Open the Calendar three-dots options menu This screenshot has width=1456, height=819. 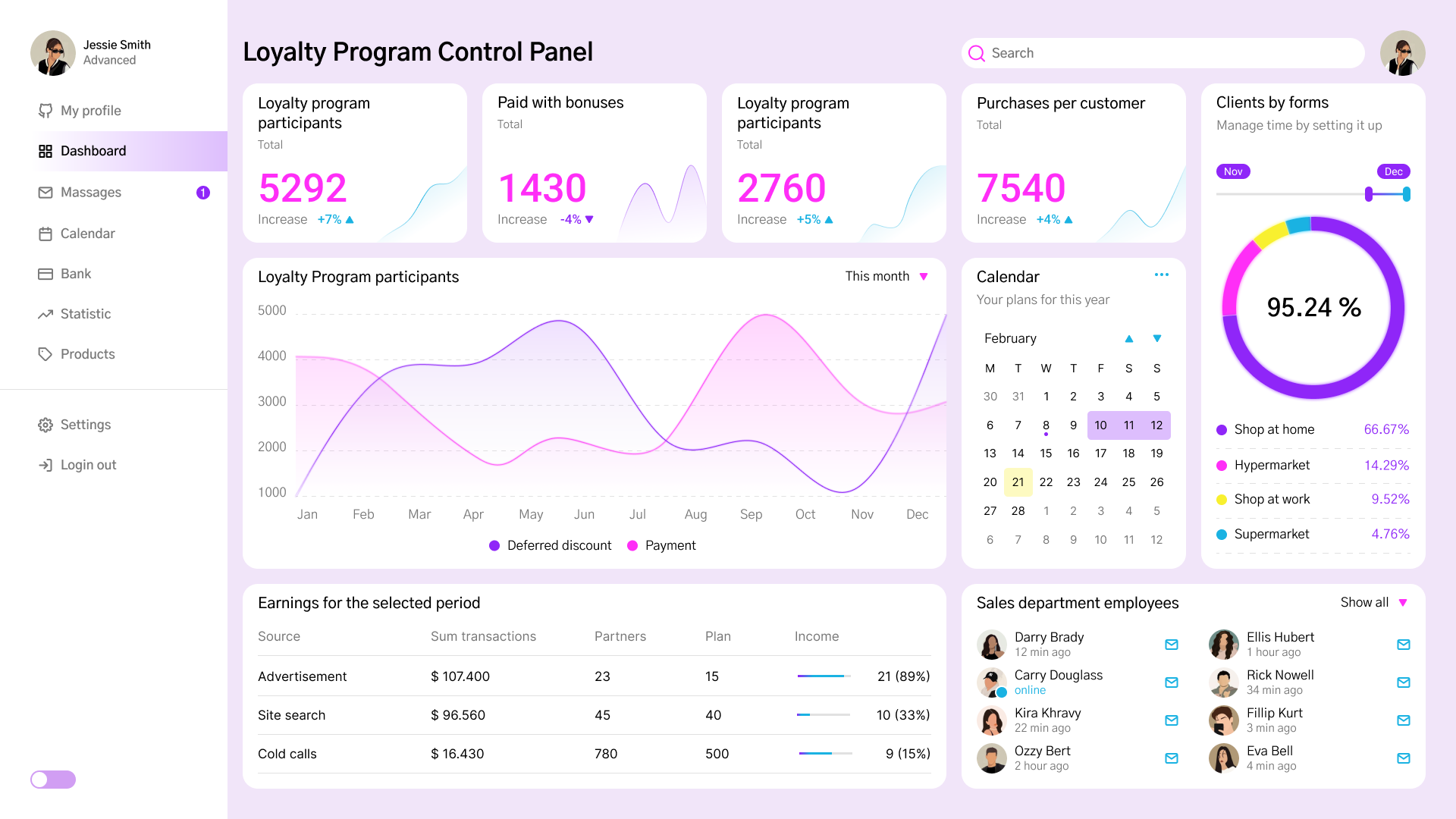[1162, 275]
